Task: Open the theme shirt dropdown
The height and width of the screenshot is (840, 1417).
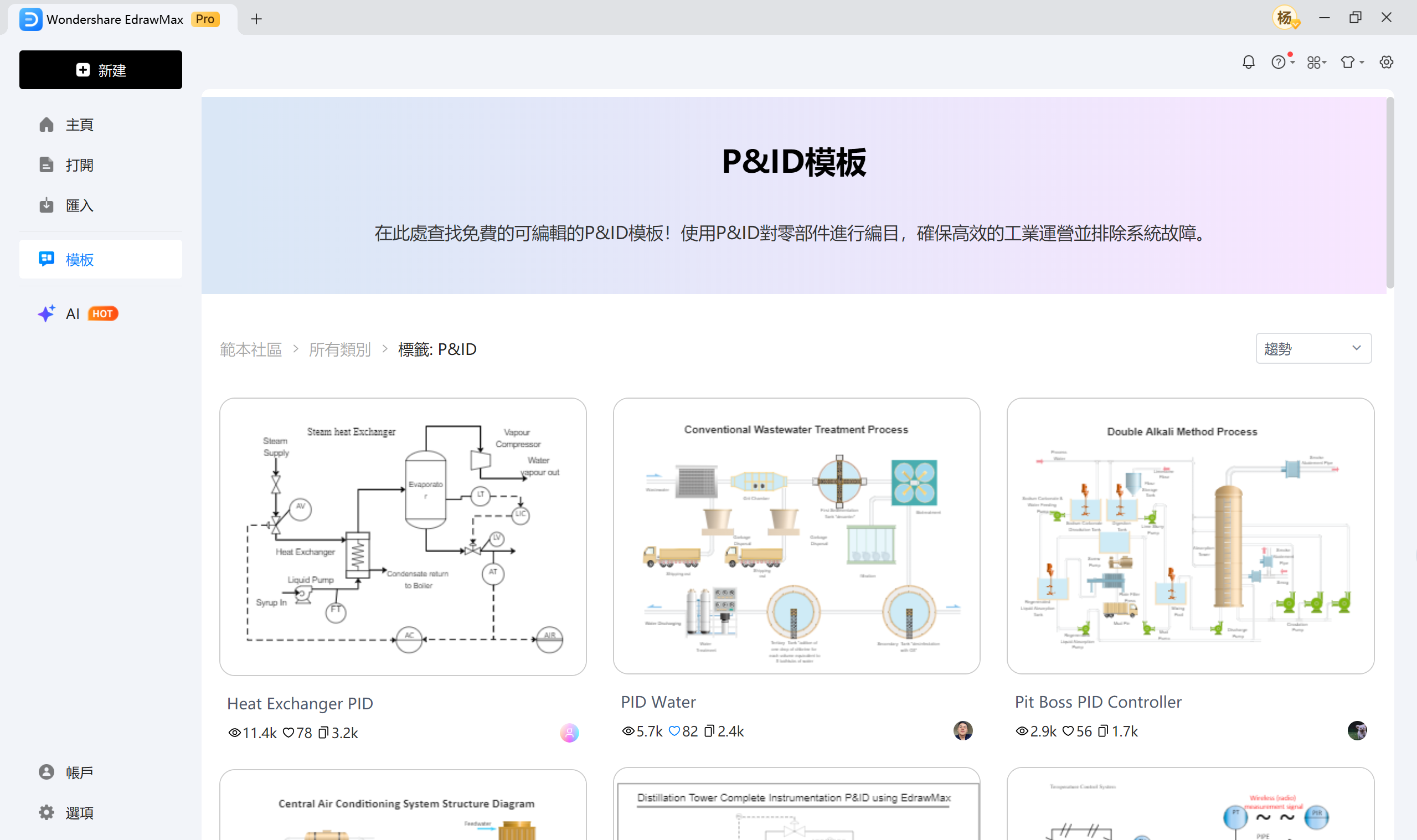Action: point(1361,62)
